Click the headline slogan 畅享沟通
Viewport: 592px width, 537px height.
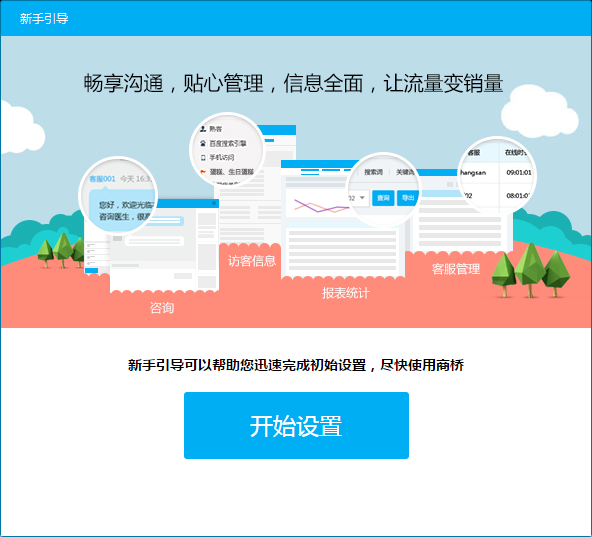click(x=123, y=83)
